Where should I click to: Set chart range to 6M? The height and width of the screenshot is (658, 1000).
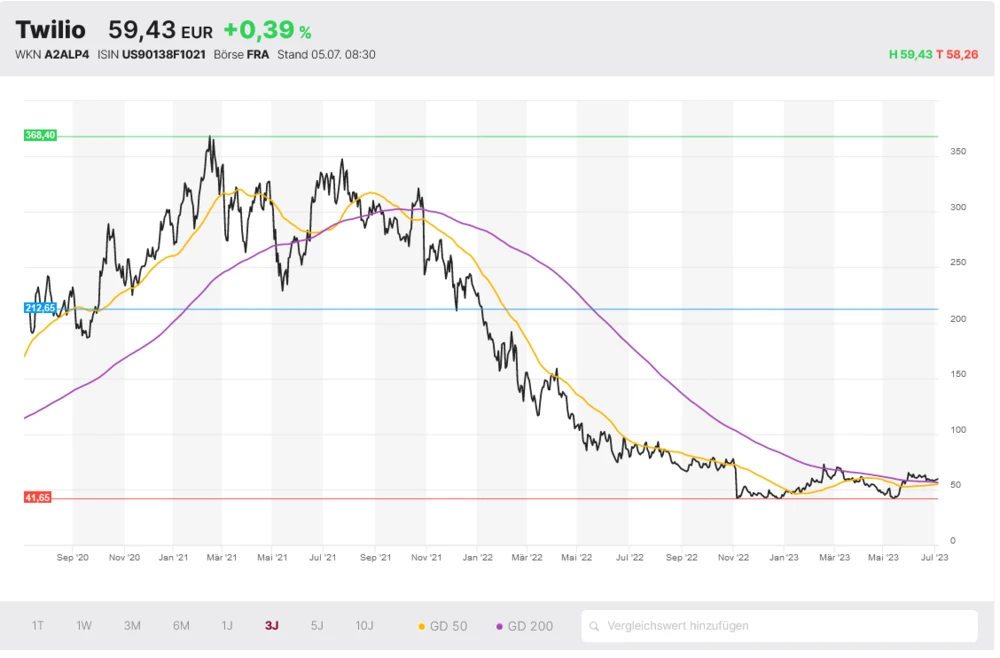coord(181,626)
